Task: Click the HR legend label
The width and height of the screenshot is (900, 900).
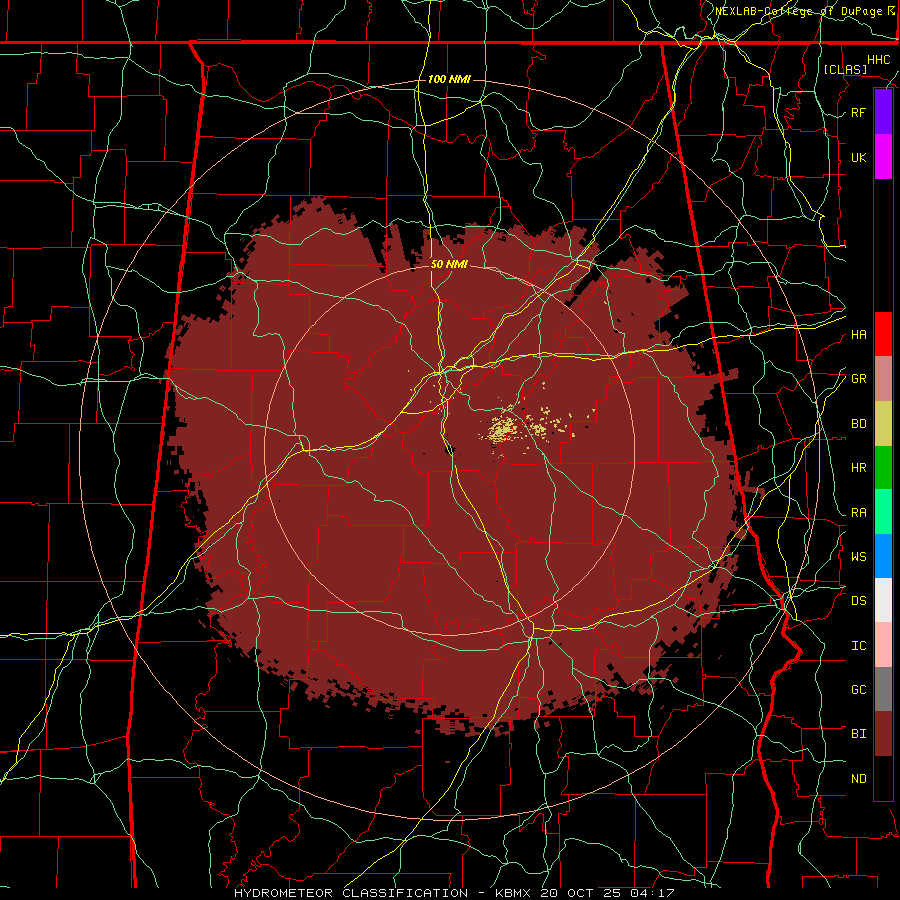Action: (x=858, y=468)
